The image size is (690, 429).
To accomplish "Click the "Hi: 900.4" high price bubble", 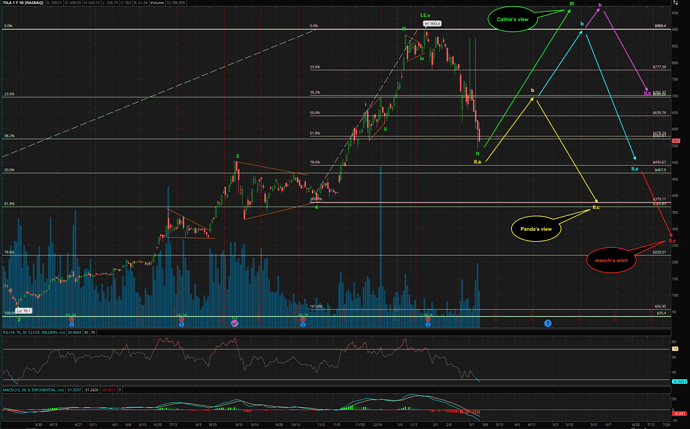I will [x=434, y=22].
